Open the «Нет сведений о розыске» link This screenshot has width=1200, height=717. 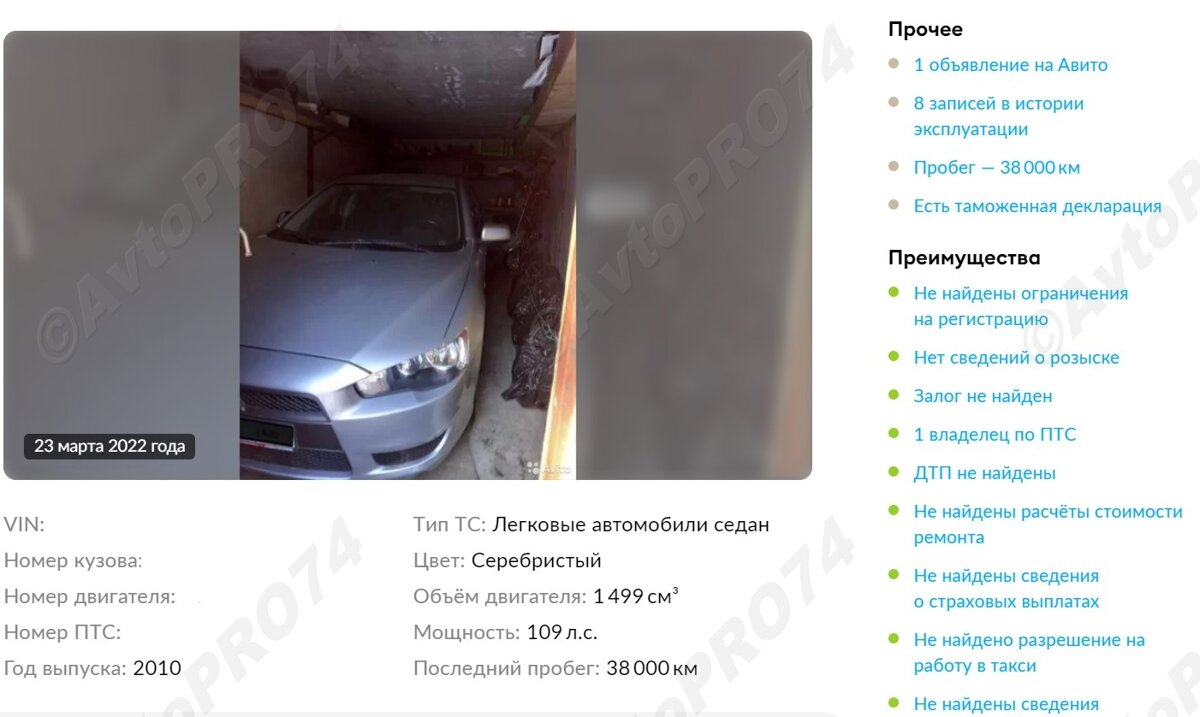1016,358
